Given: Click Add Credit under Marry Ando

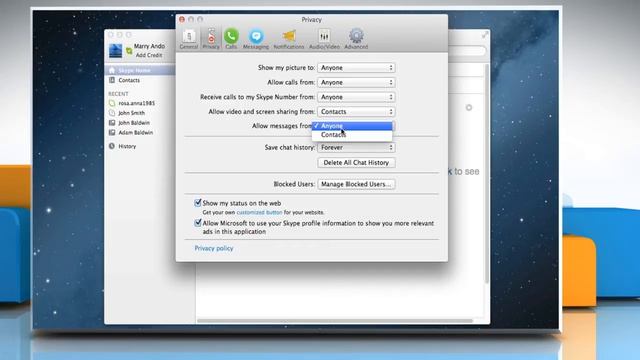Looking at the screenshot, I should click(149, 55).
